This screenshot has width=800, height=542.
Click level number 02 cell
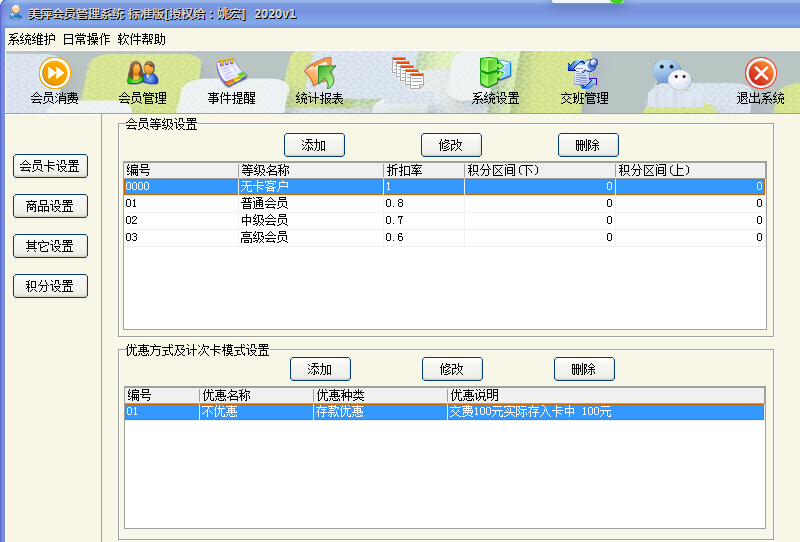[x=181, y=220]
